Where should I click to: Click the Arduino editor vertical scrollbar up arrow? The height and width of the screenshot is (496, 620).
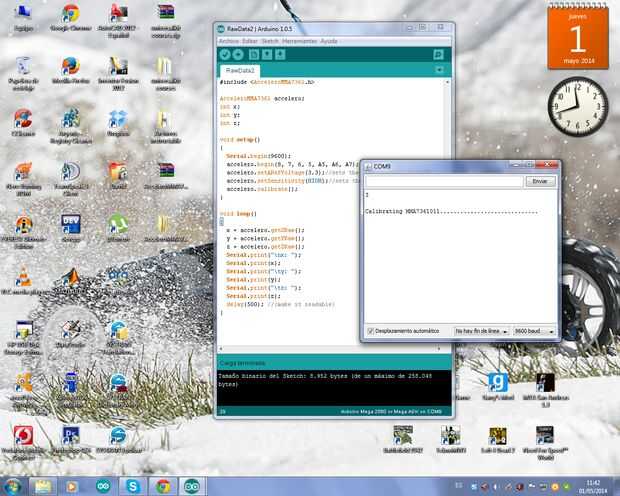click(x=447, y=82)
